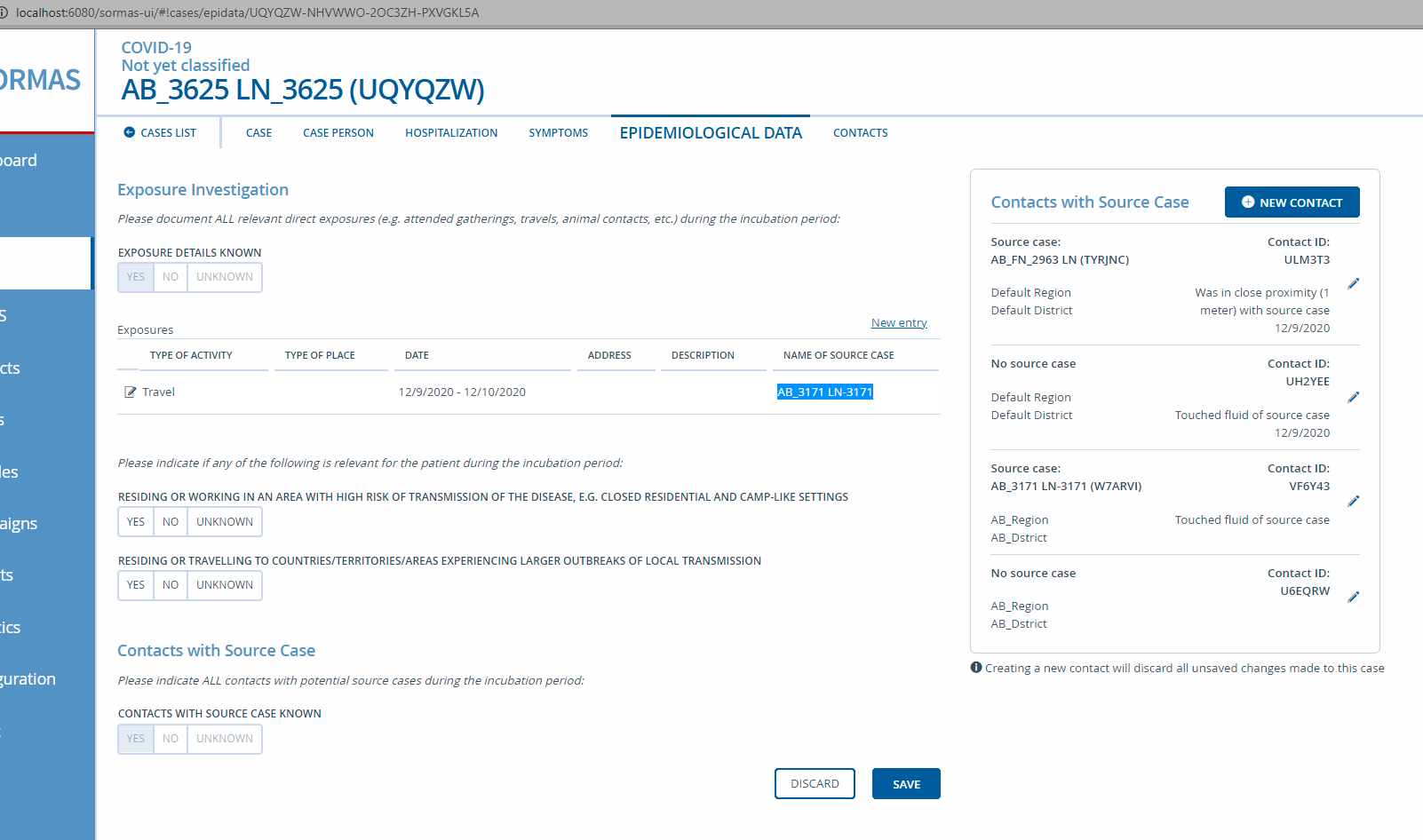Choose Yes for travelling to outbreak countries
1423x840 pixels.
[x=136, y=585]
